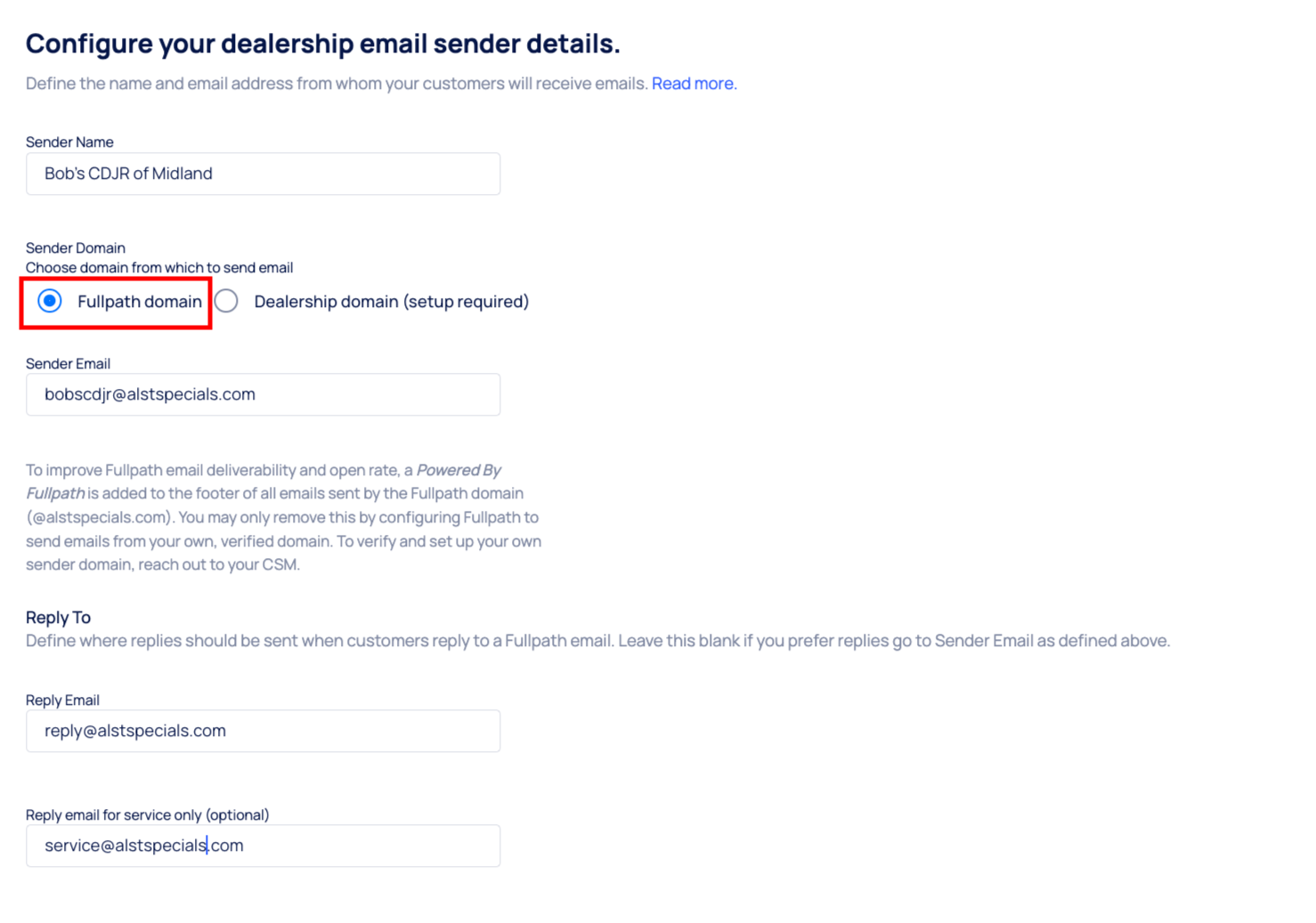1316x923 pixels.
Task: Select the Fullpath domain radio button
Action: 51,302
